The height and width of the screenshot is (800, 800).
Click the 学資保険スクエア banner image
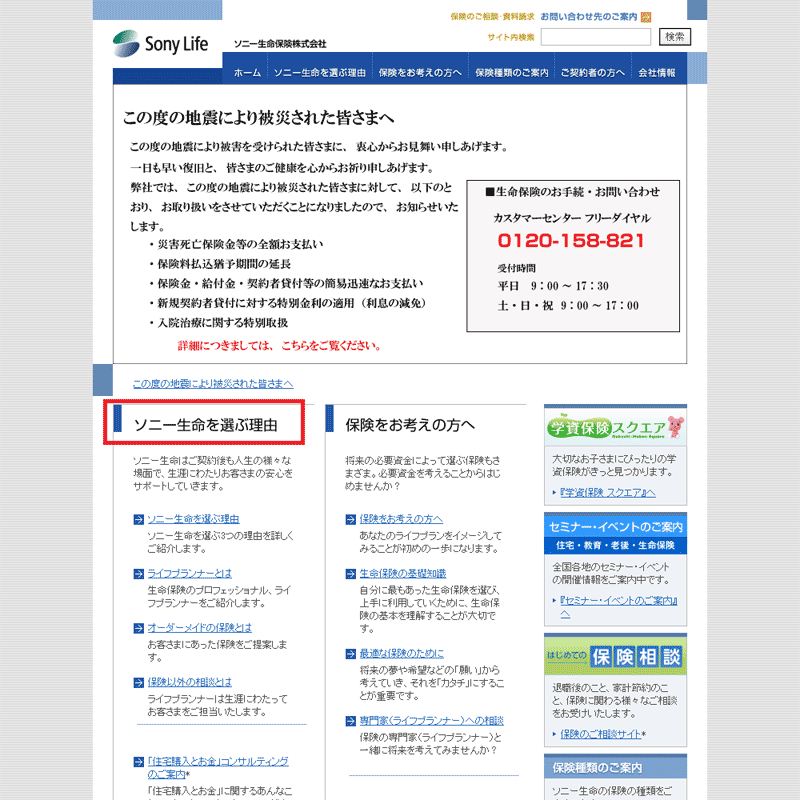pyautogui.click(x=615, y=427)
